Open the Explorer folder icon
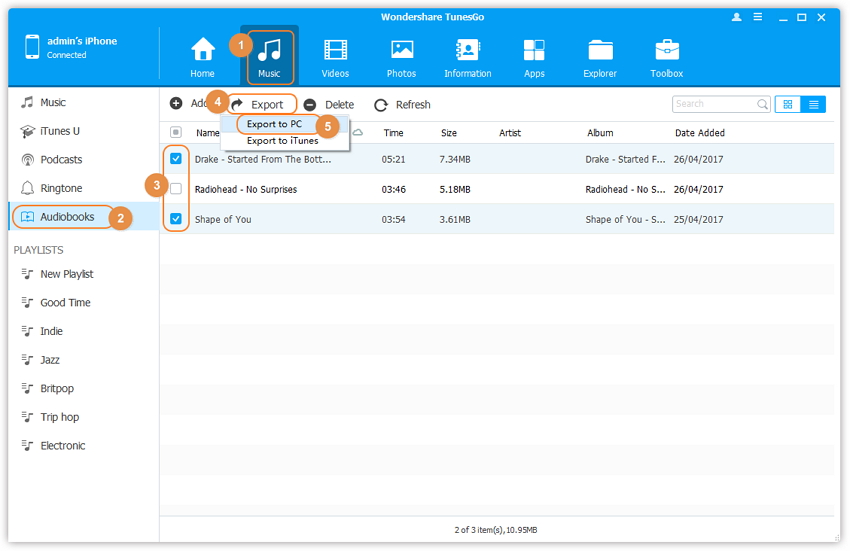This screenshot has width=850, height=551. coord(600,50)
